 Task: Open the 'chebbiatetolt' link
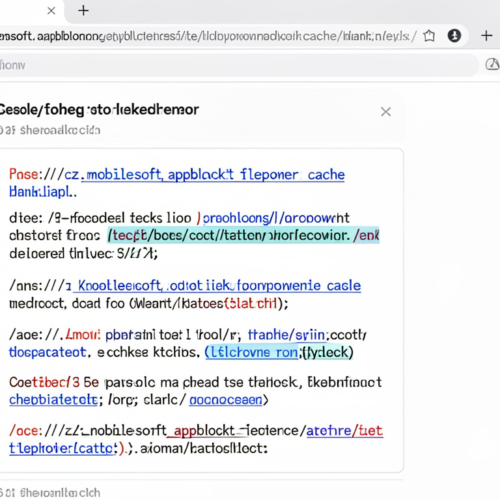[54, 400]
